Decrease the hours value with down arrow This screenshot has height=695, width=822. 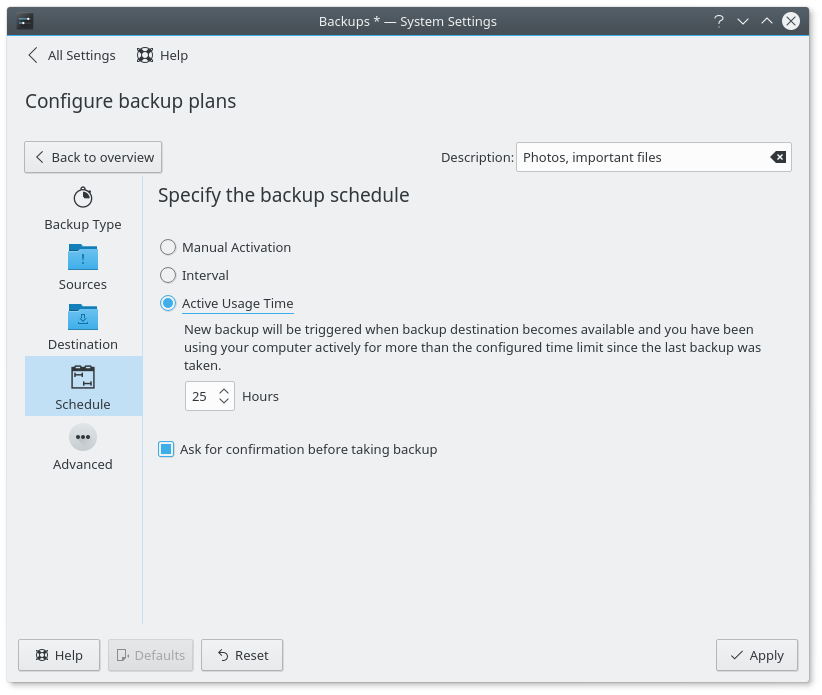(224, 401)
